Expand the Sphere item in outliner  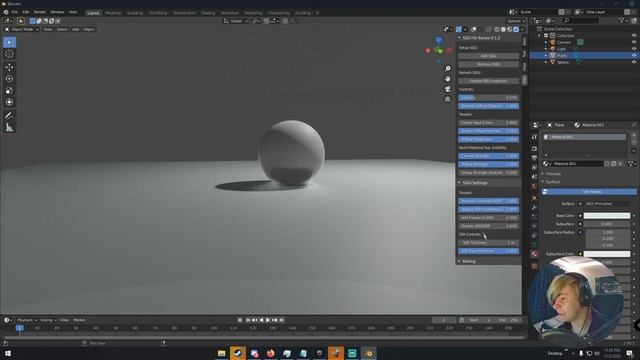[546, 62]
